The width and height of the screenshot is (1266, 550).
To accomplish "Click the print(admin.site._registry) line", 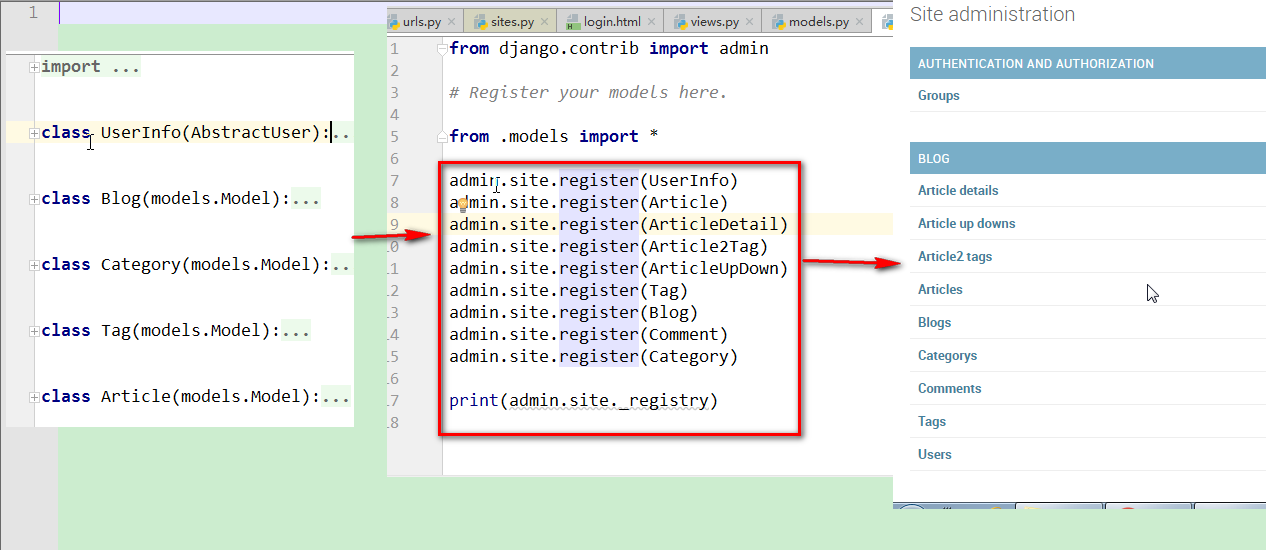I will click(583, 401).
